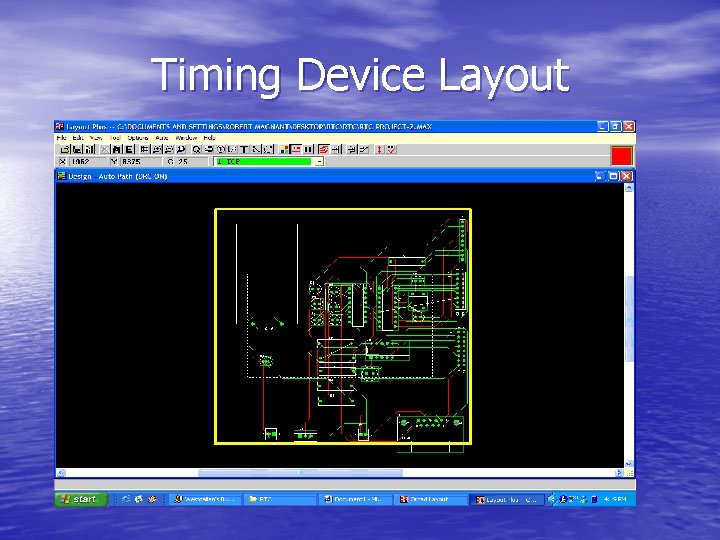This screenshot has height=540, width=720.
Task: Click the horizontal scrollbar right arrow
Action: pos(619,472)
